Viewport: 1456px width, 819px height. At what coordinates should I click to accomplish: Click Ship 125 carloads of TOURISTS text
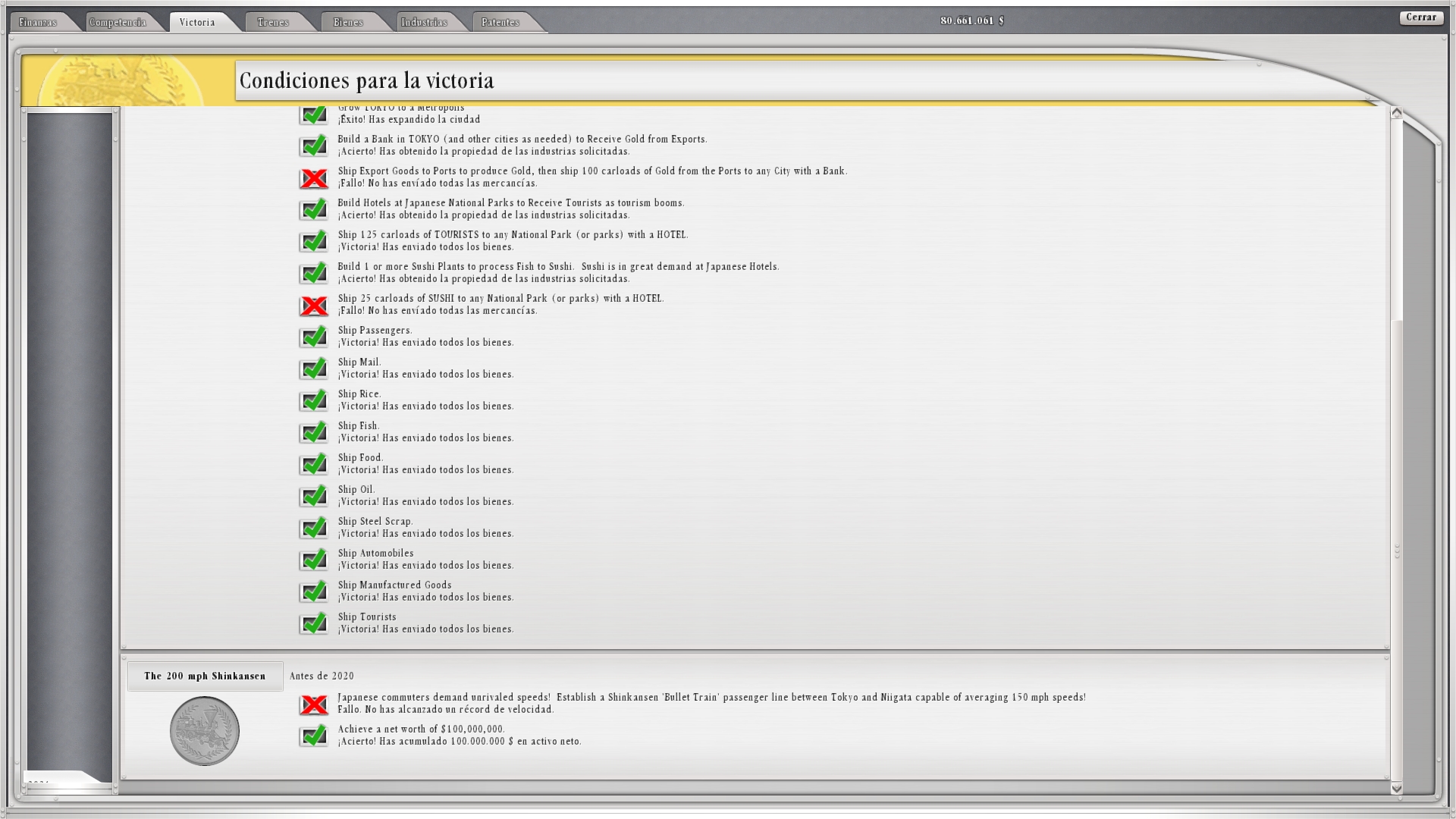(x=513, y=234)
